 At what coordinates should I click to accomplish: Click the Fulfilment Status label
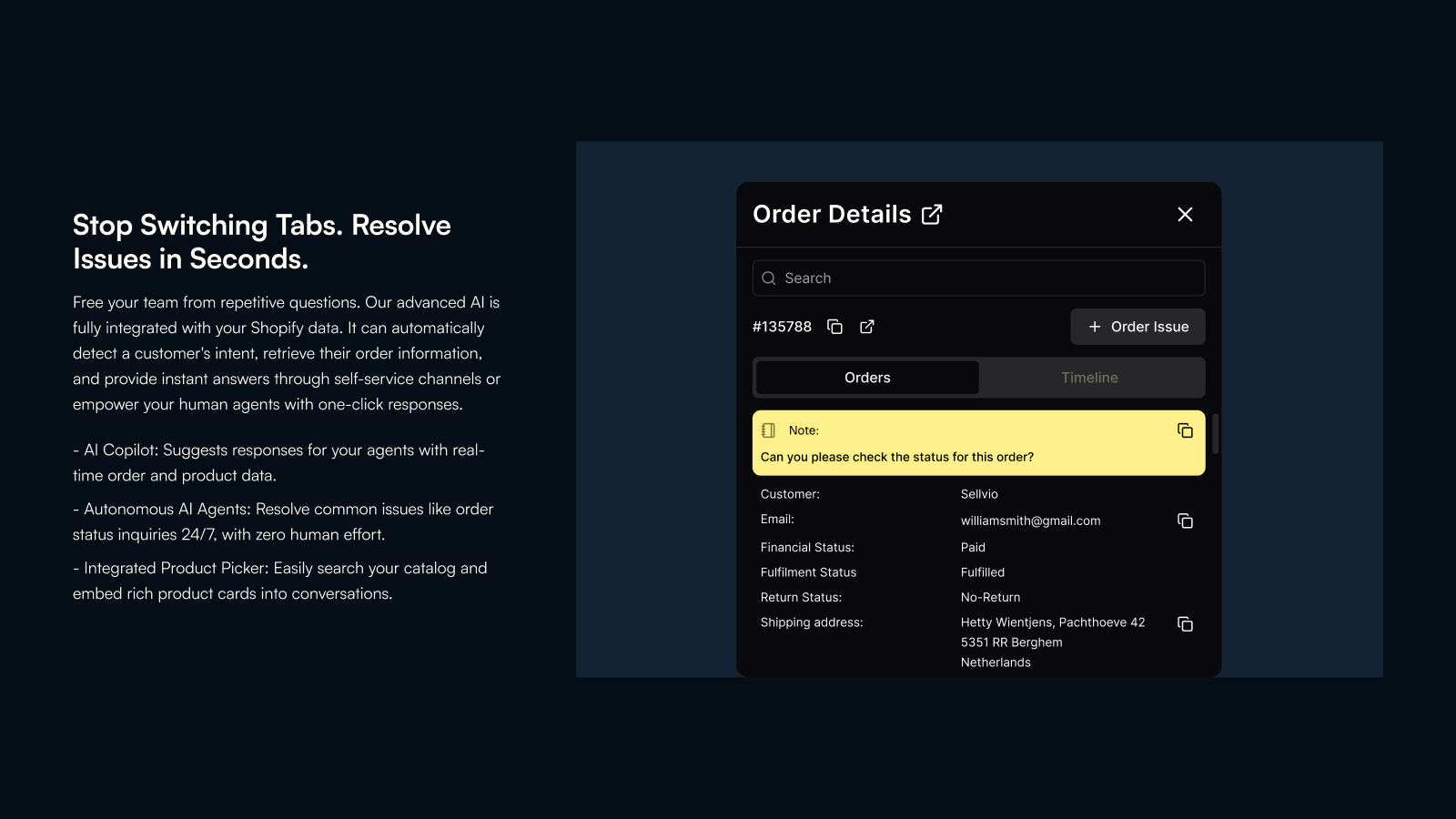(808, 572)
